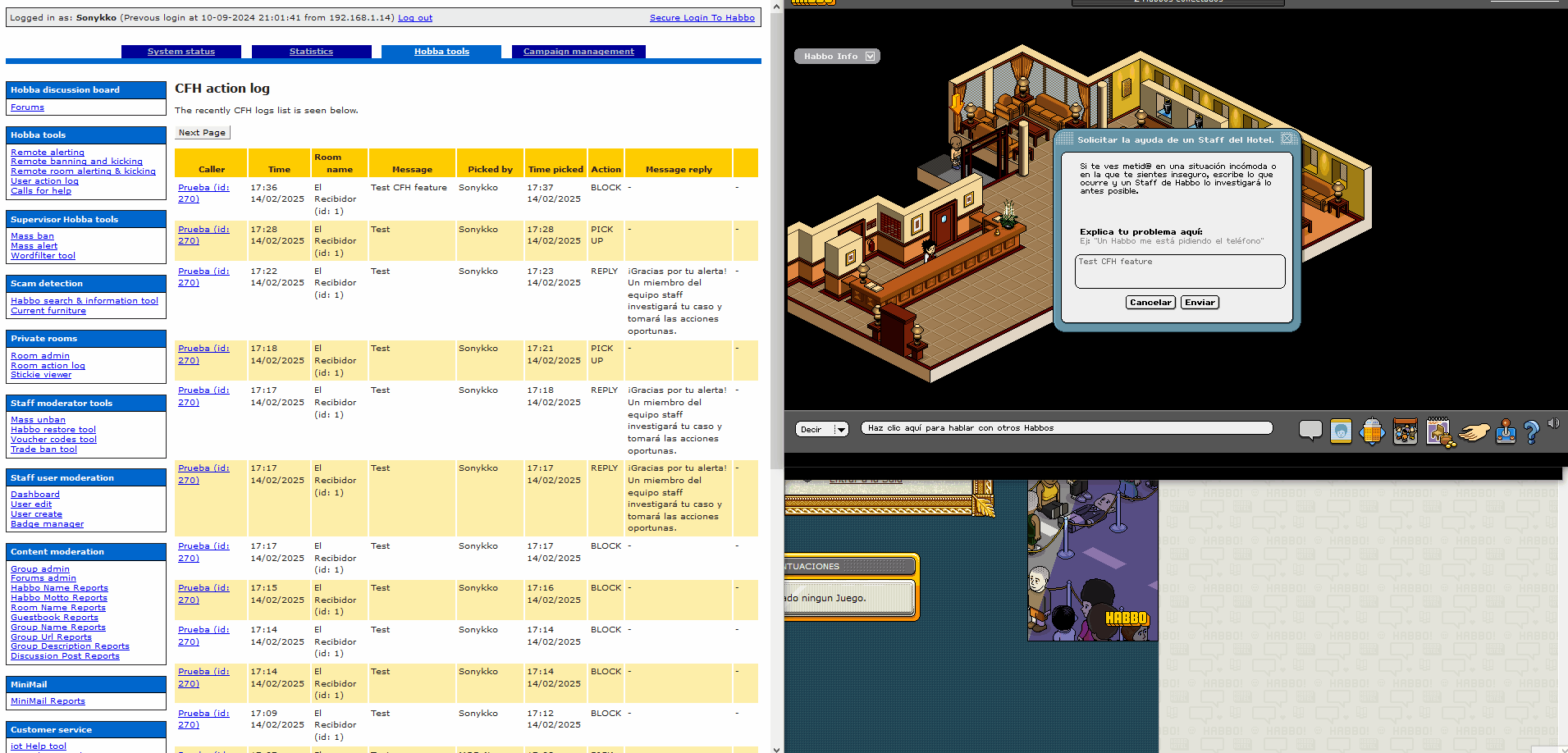This screenshot has width=1568, height=753.
Task: Open Remote alerting tool
Action: [x=48, y=152]
